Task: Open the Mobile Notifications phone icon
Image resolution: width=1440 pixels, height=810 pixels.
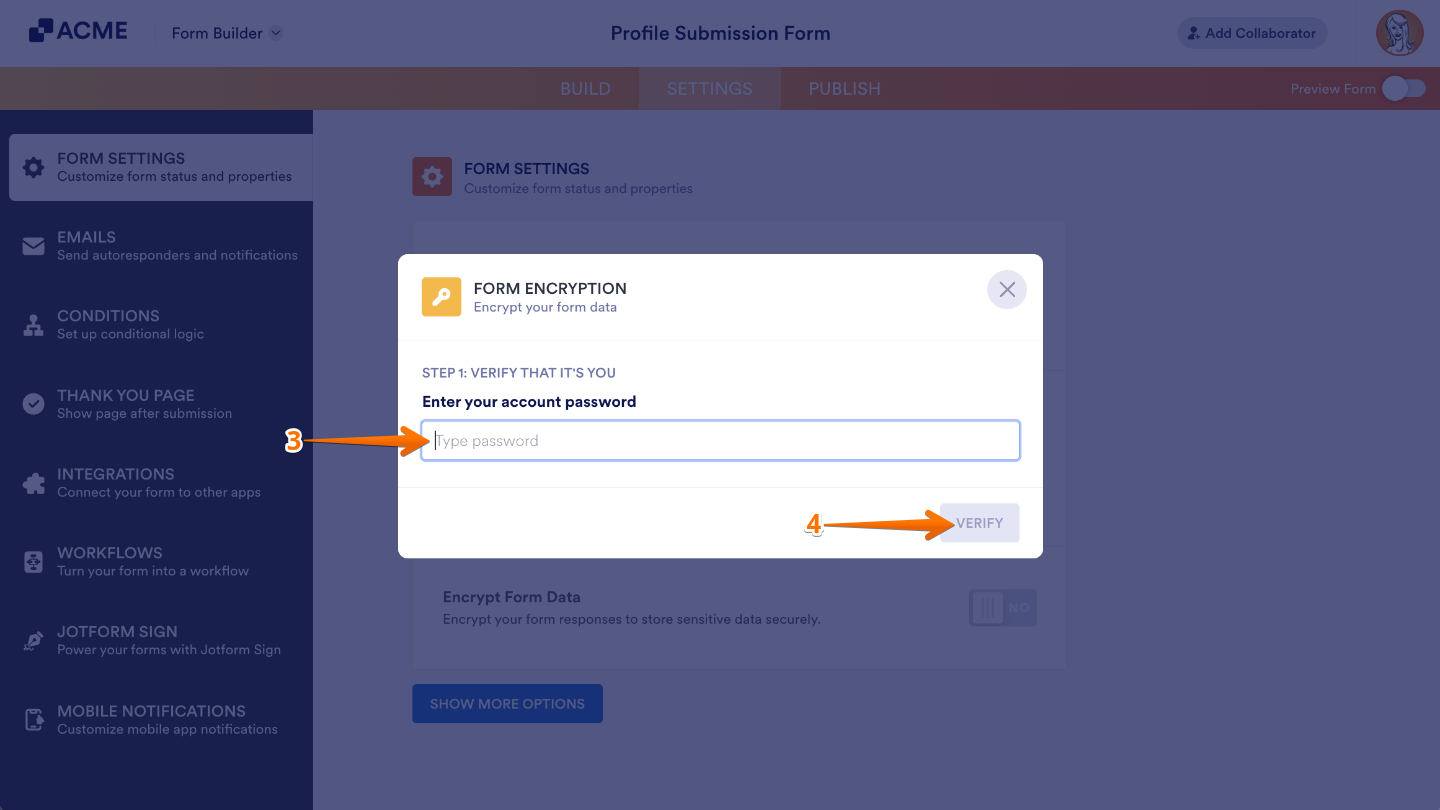Action: pyautogui.click(x=35, y=719)
